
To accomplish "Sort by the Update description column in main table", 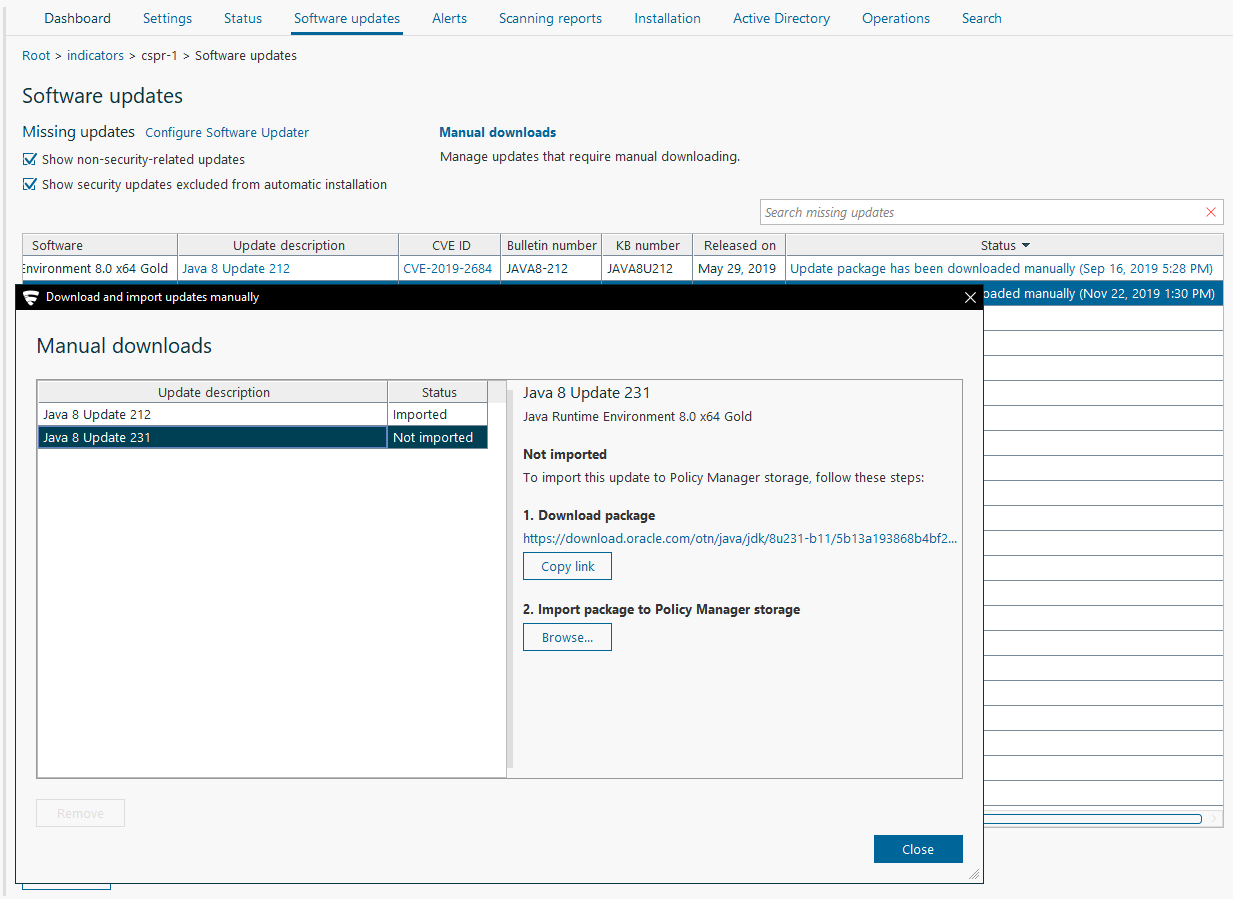I will 288,245.
